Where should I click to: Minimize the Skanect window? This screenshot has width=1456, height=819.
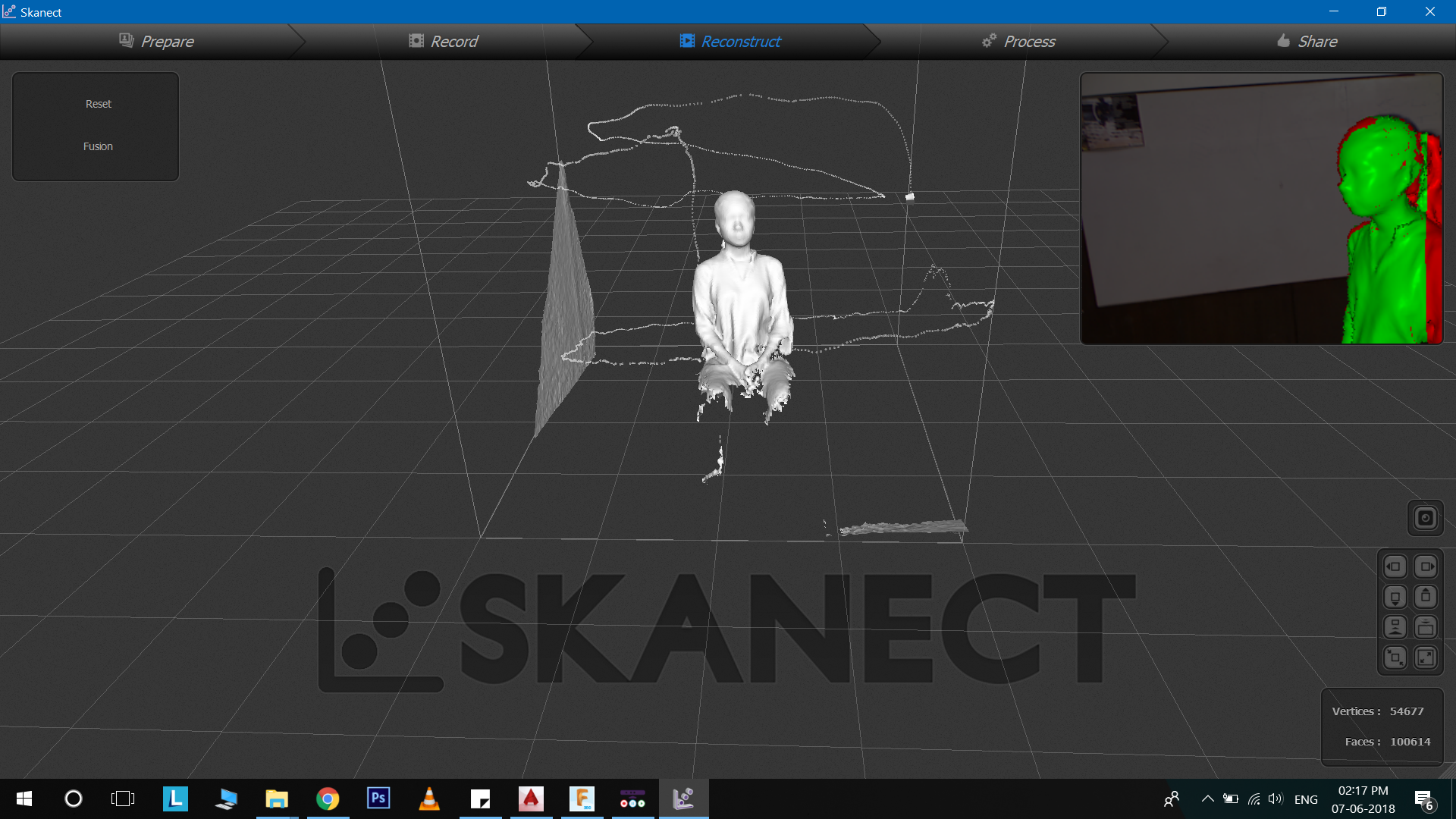1334,11
